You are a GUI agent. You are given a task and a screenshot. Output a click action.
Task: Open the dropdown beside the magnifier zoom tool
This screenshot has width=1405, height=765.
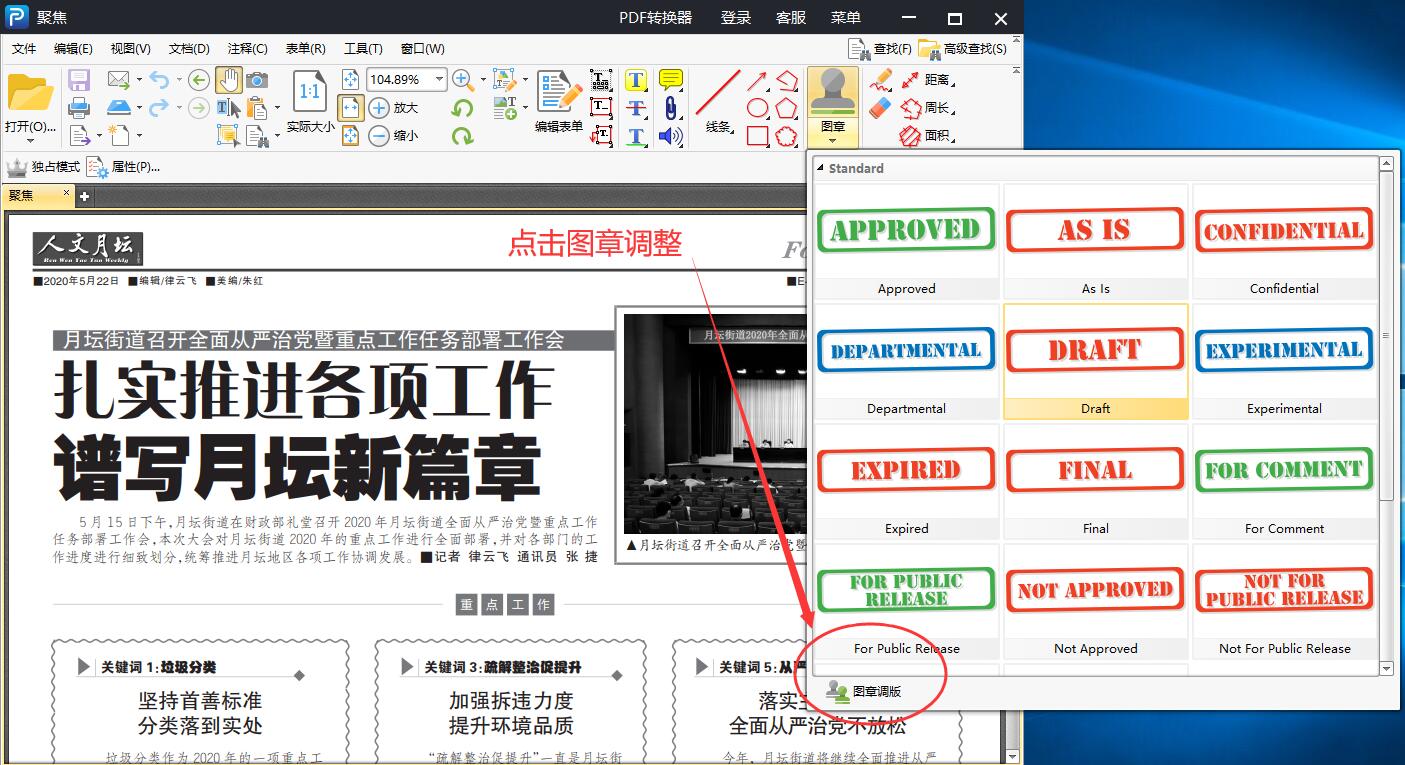click(x=483, y=79)
